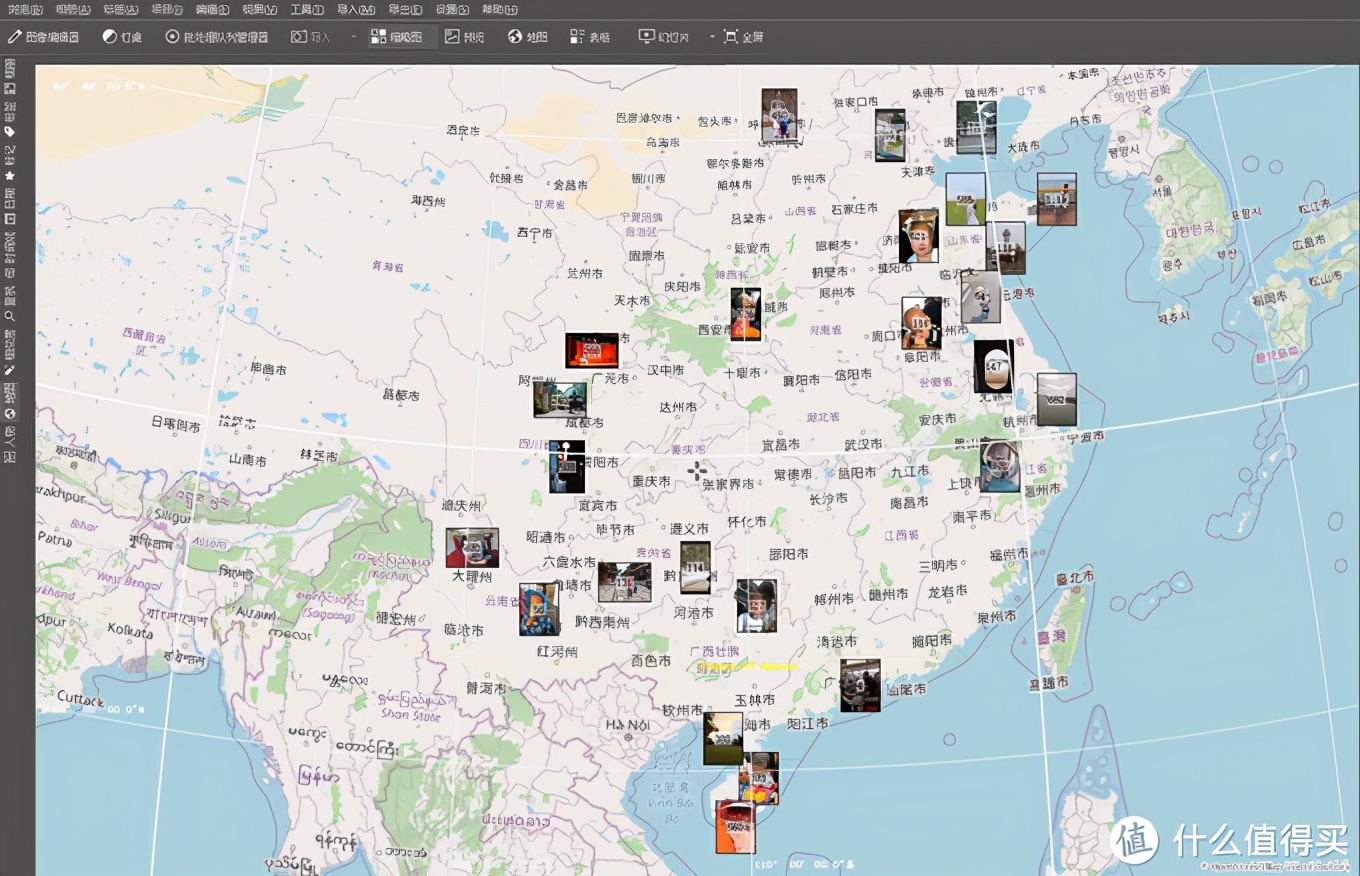Open the 灯桌 (Light Table) tool

click(x=122, y=37)
